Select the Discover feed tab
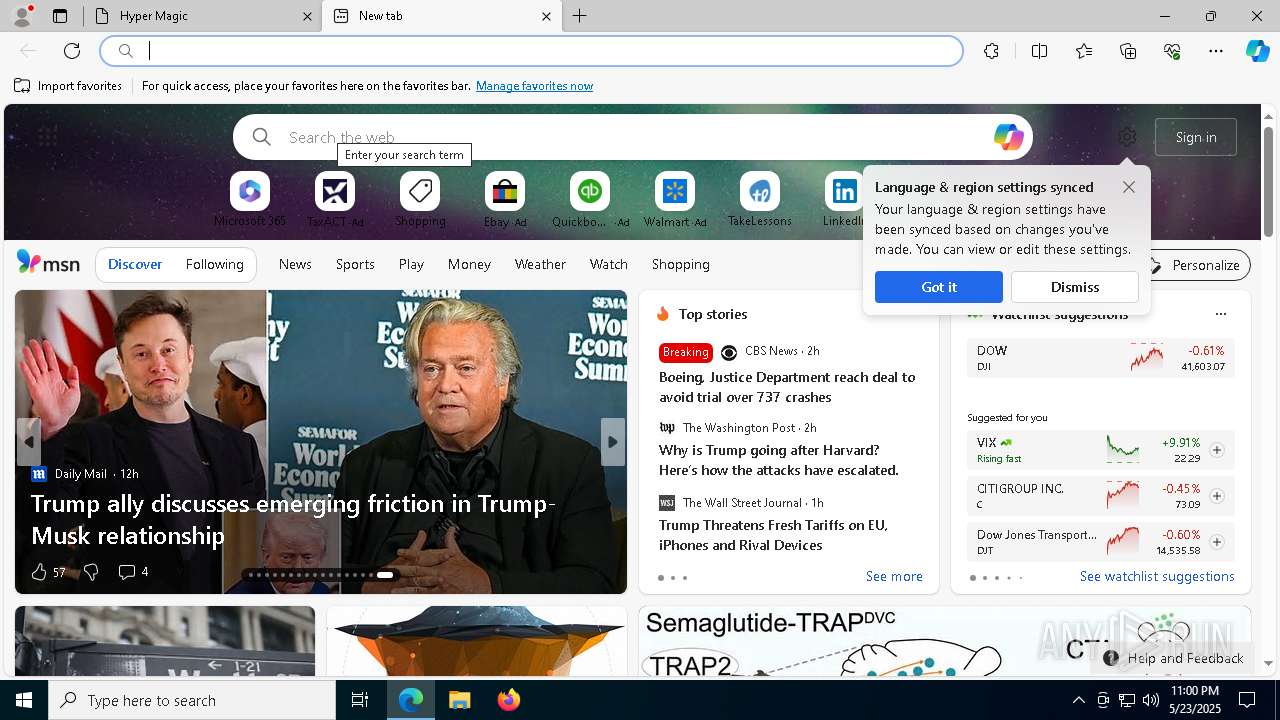Screen dimensions: 1280x720 pos(135,265)
